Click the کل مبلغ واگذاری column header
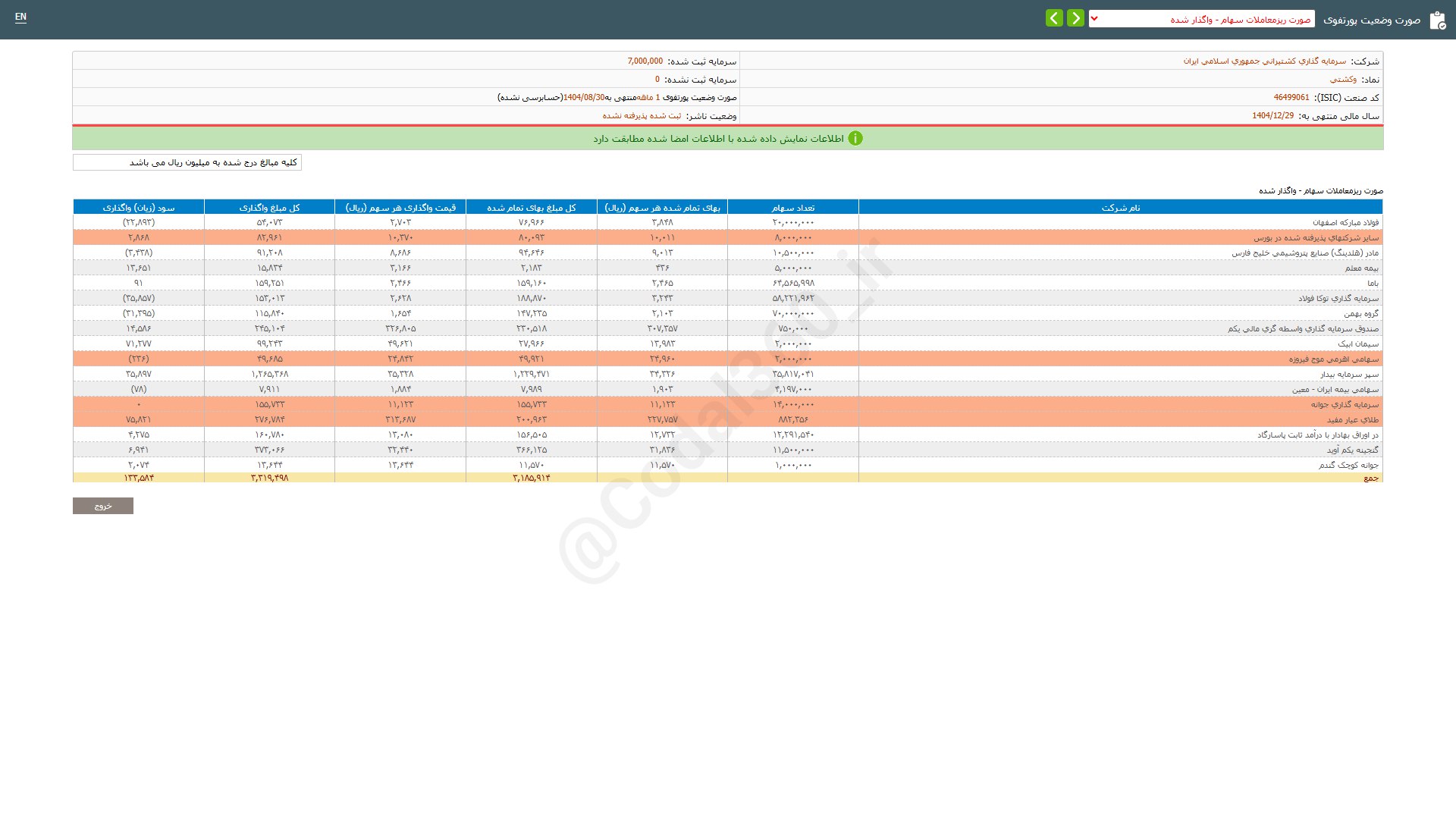 tap(269, 208)
